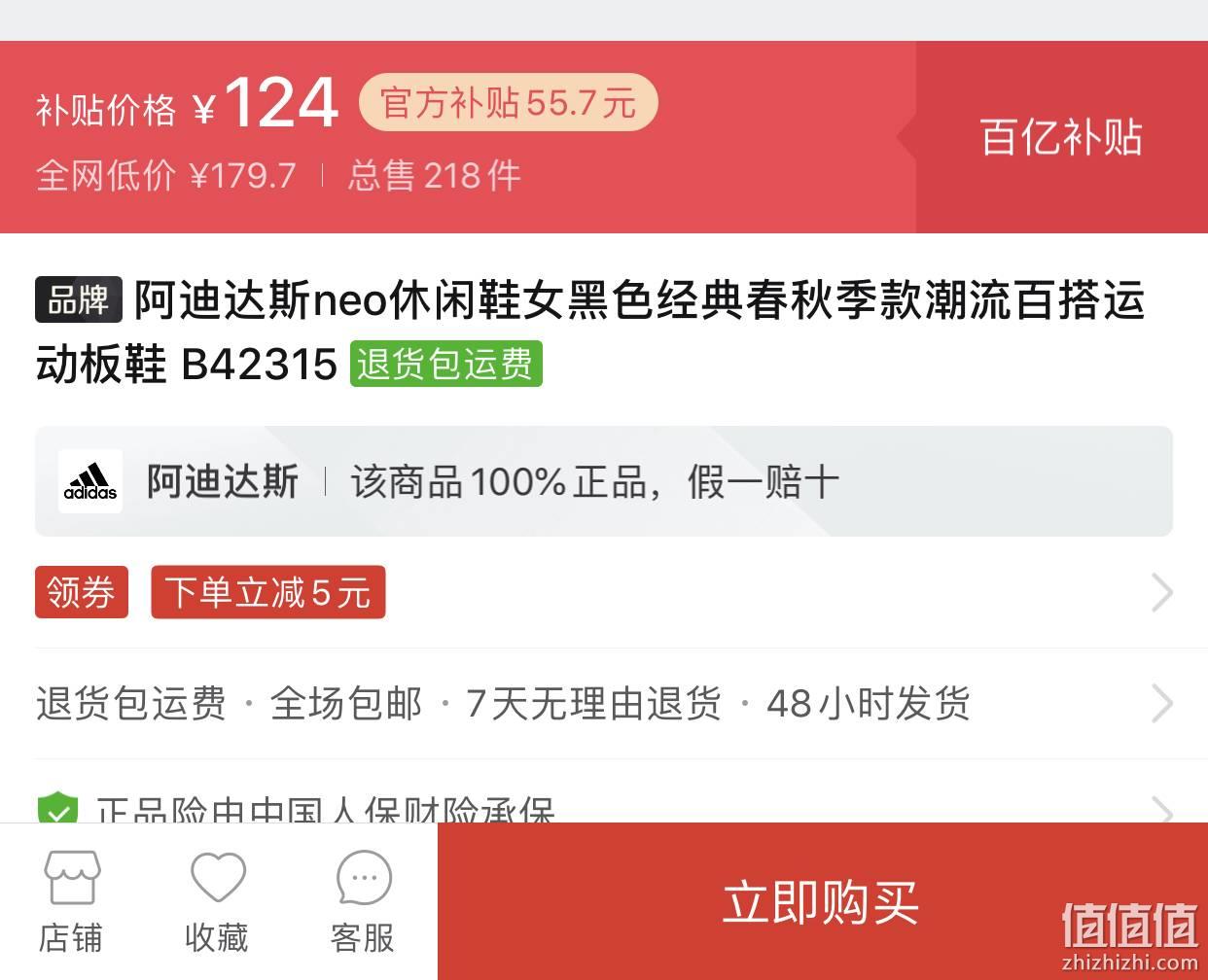This screenshot has height=980, width=1208.
Task: Tap 官方补贴55.7元 subsidy pill
Action: (x=509, y=103)
